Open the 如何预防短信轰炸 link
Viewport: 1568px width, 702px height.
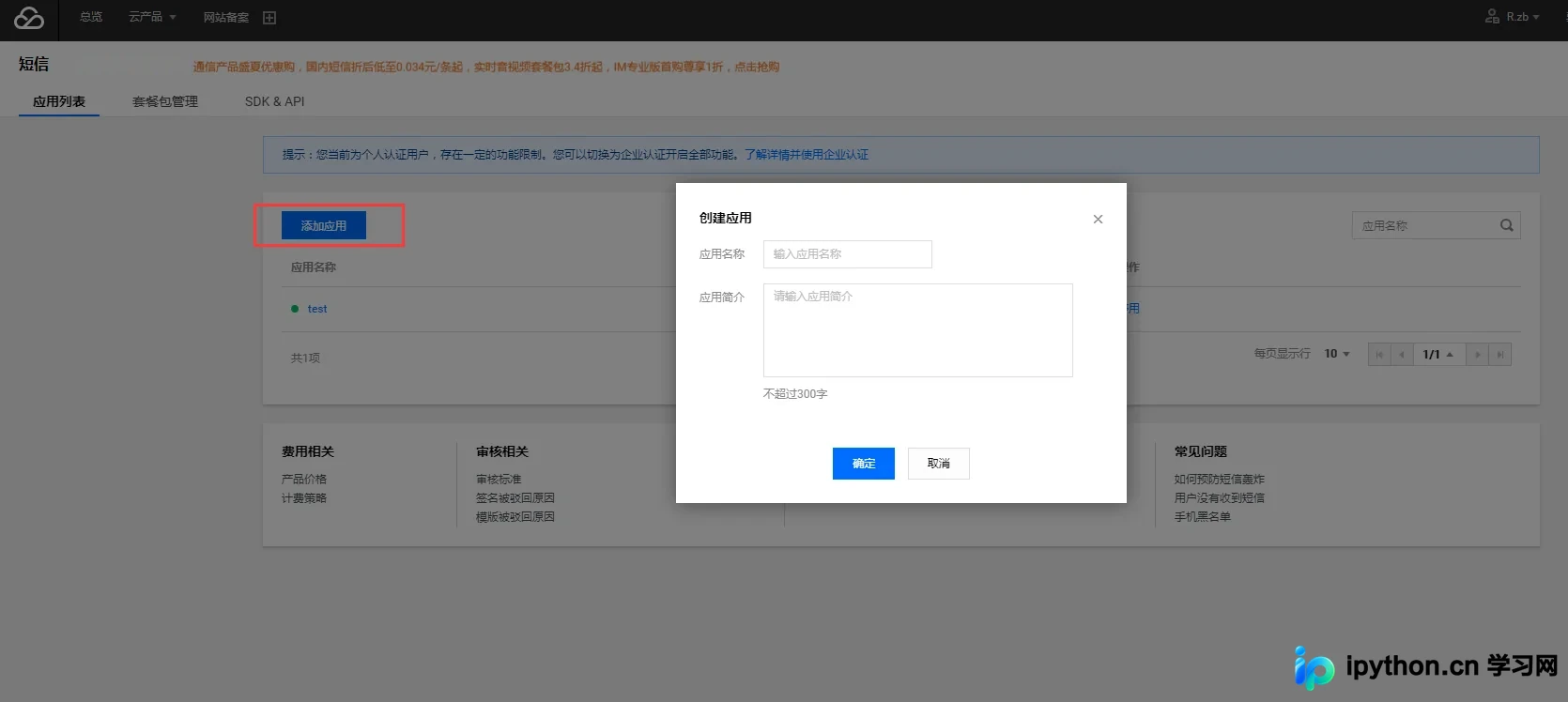[x=1220, y=479]
